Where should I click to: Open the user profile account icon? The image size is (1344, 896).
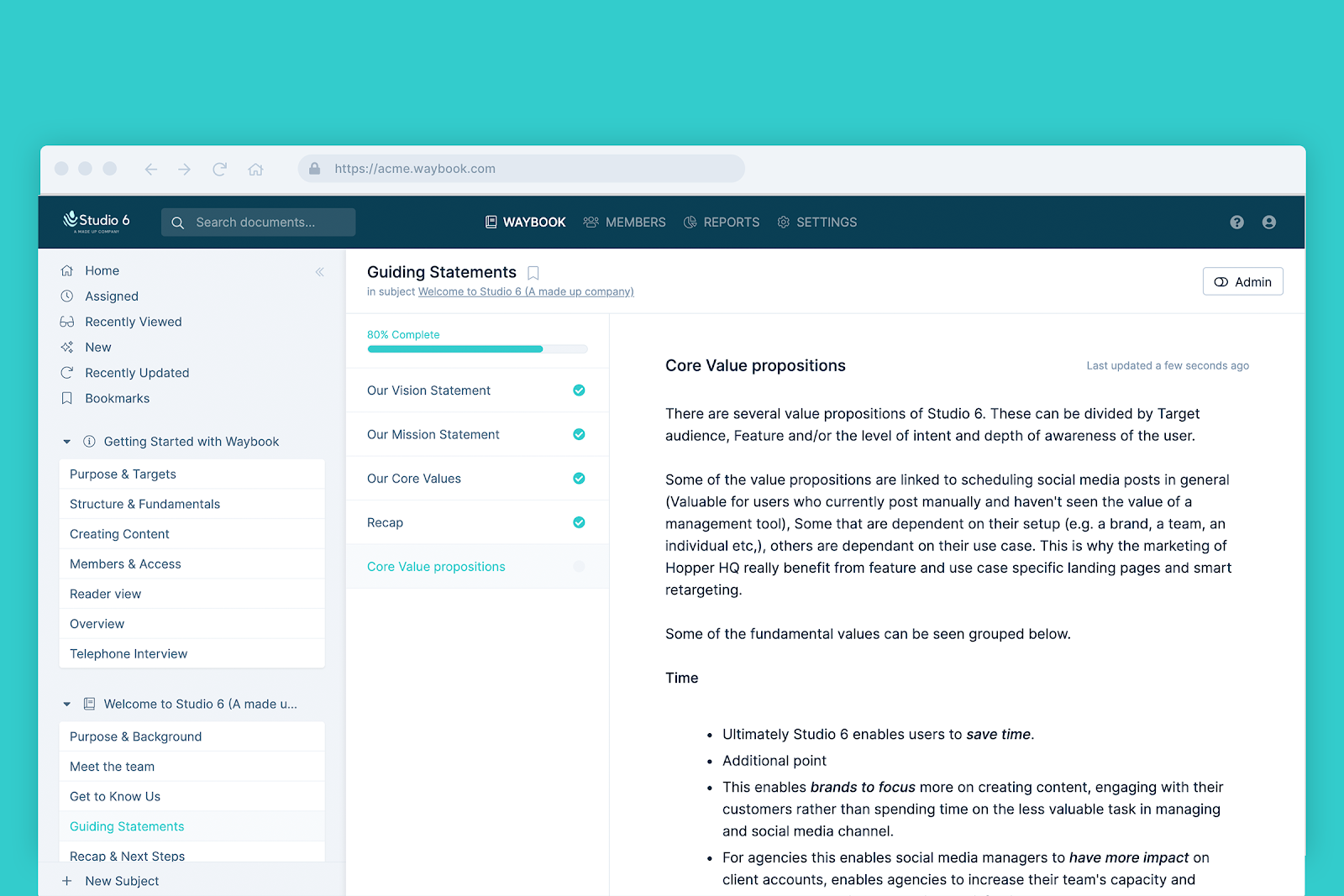click(1268, 223)
